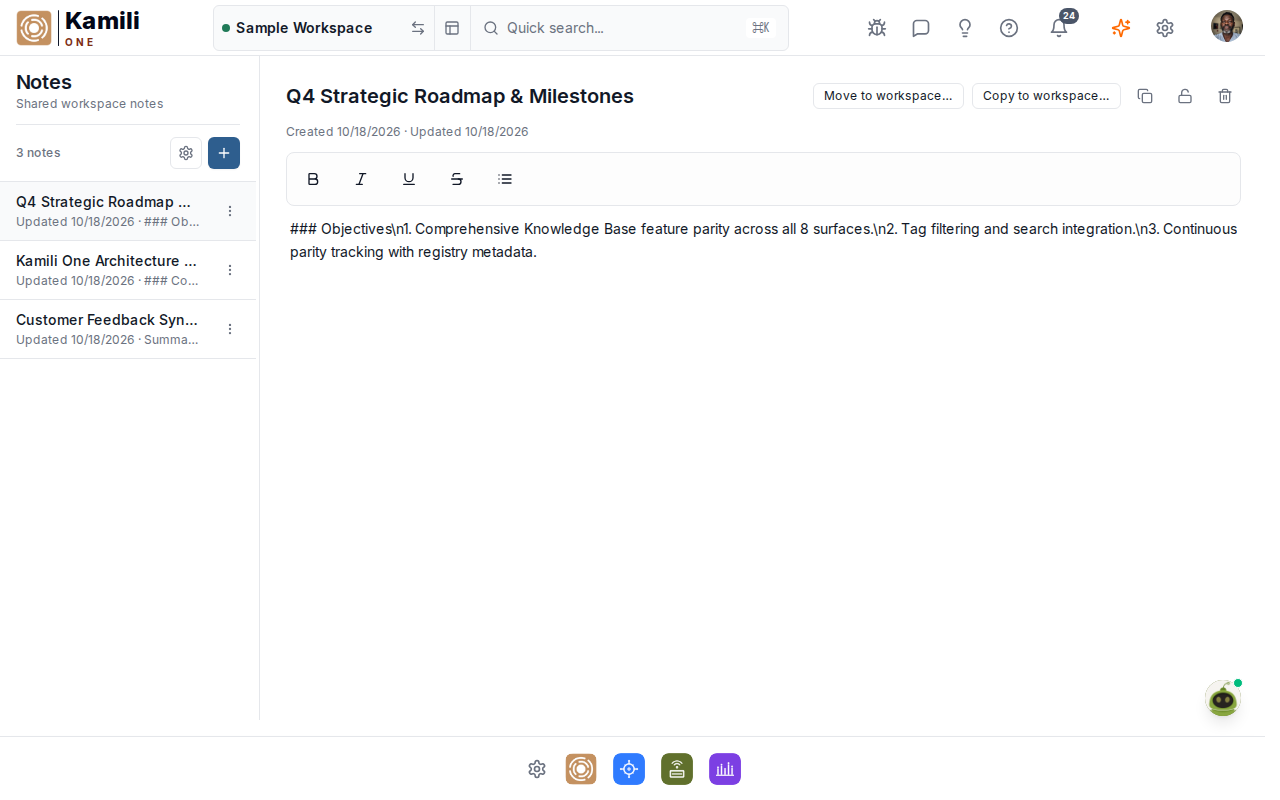
Task: Focus the Quick search field
Action: click(629, 28)
